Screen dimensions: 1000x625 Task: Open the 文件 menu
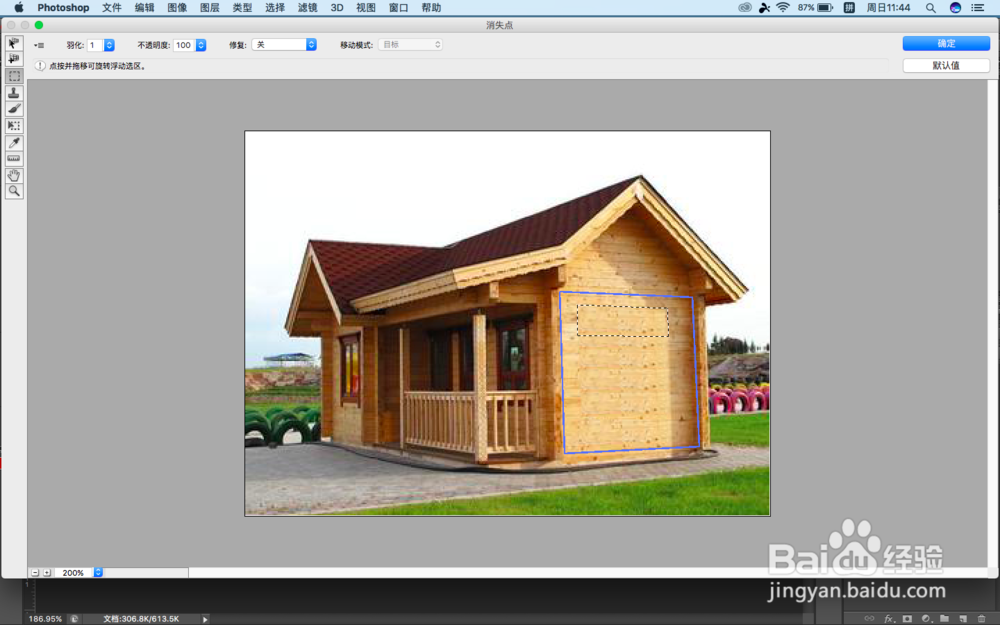[112, 8]
